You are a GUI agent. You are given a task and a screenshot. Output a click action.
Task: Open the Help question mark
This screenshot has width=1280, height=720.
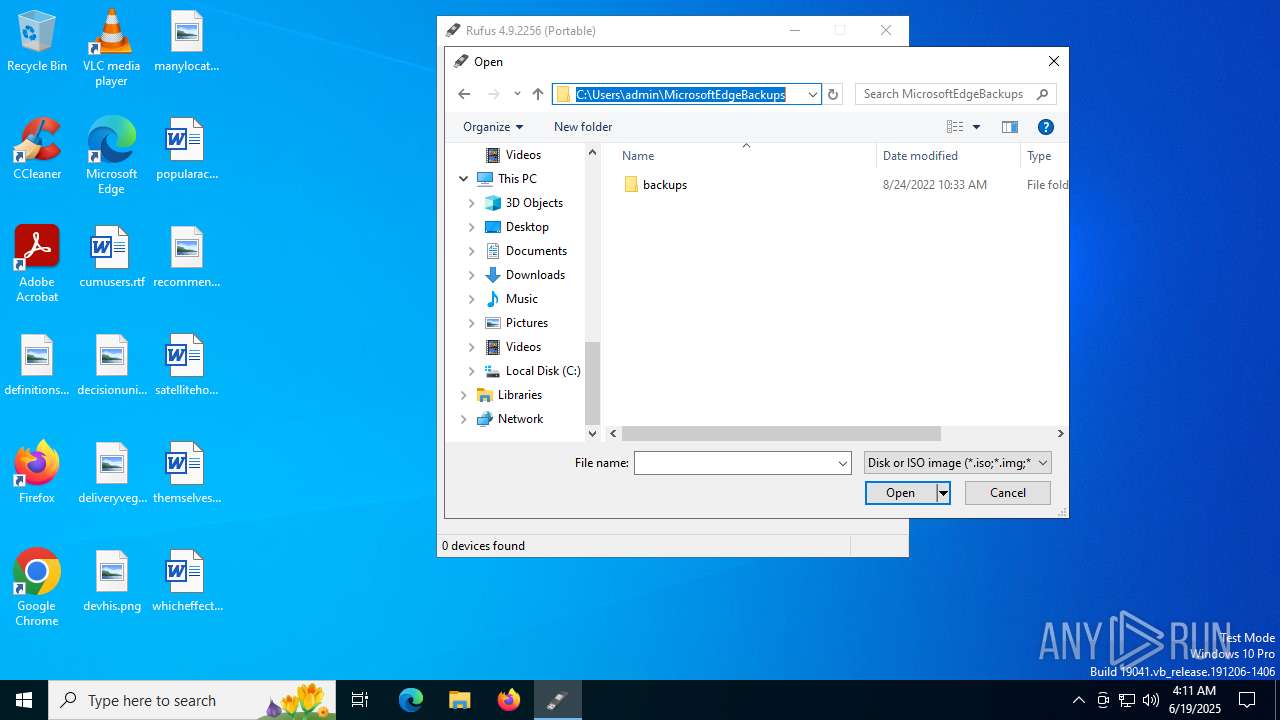1046,127
